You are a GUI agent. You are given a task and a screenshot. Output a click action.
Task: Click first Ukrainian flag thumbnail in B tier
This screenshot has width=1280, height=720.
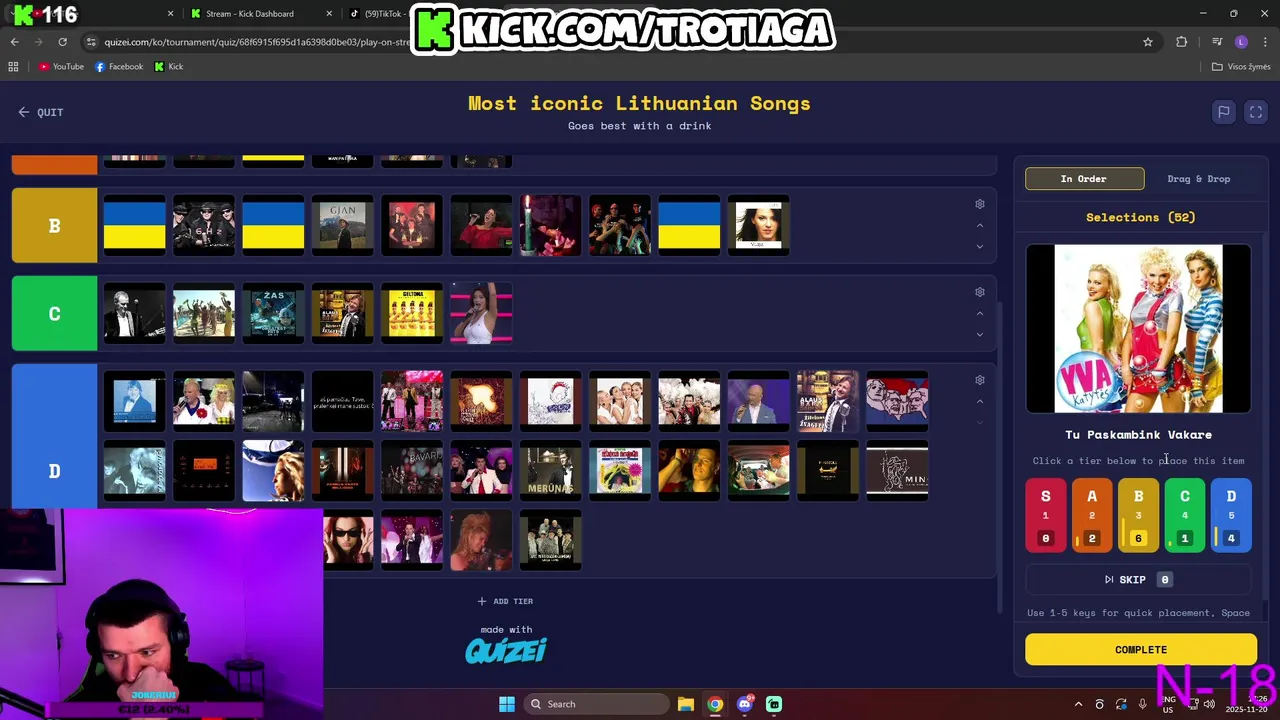(135, 226)
